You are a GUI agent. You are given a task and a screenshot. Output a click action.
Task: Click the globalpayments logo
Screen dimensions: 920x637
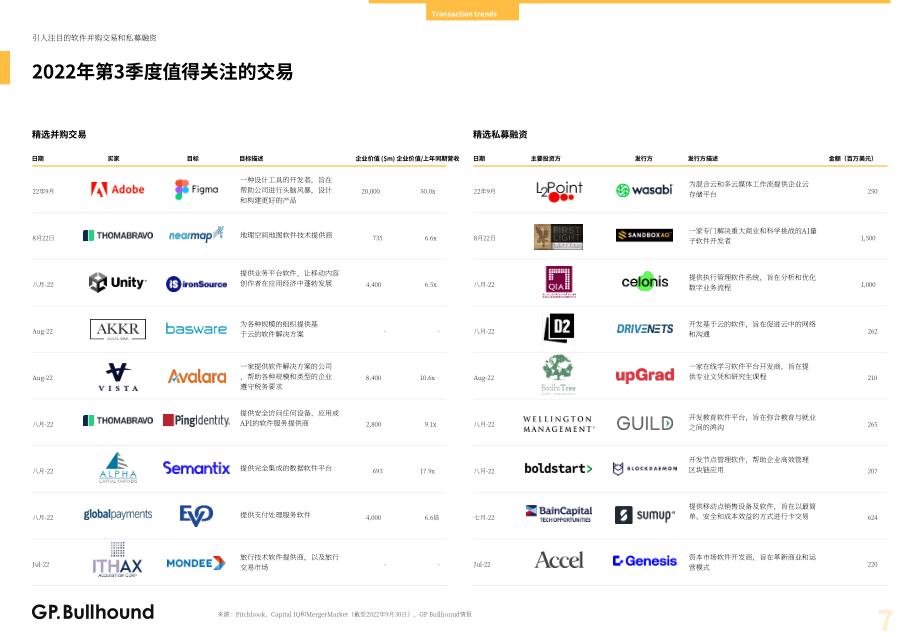pyautogui.click(x=117, y=514)
